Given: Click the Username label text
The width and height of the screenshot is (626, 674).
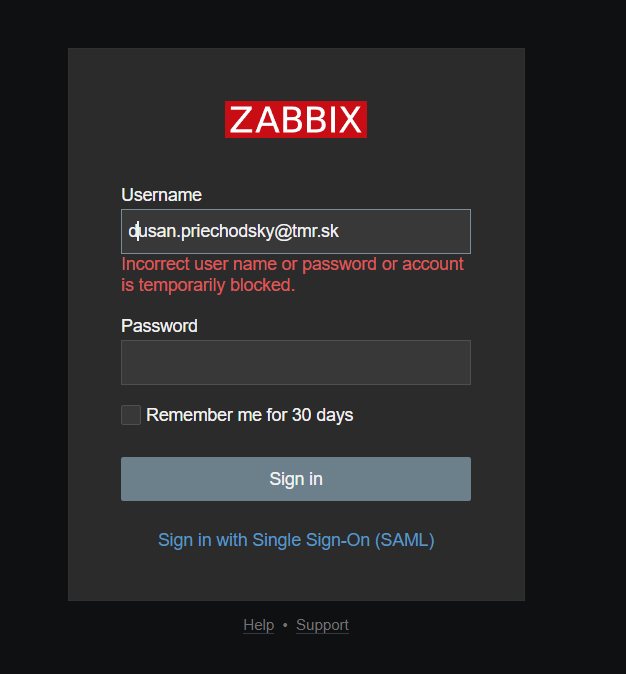Looking at the screenshot, I should 161,195.
